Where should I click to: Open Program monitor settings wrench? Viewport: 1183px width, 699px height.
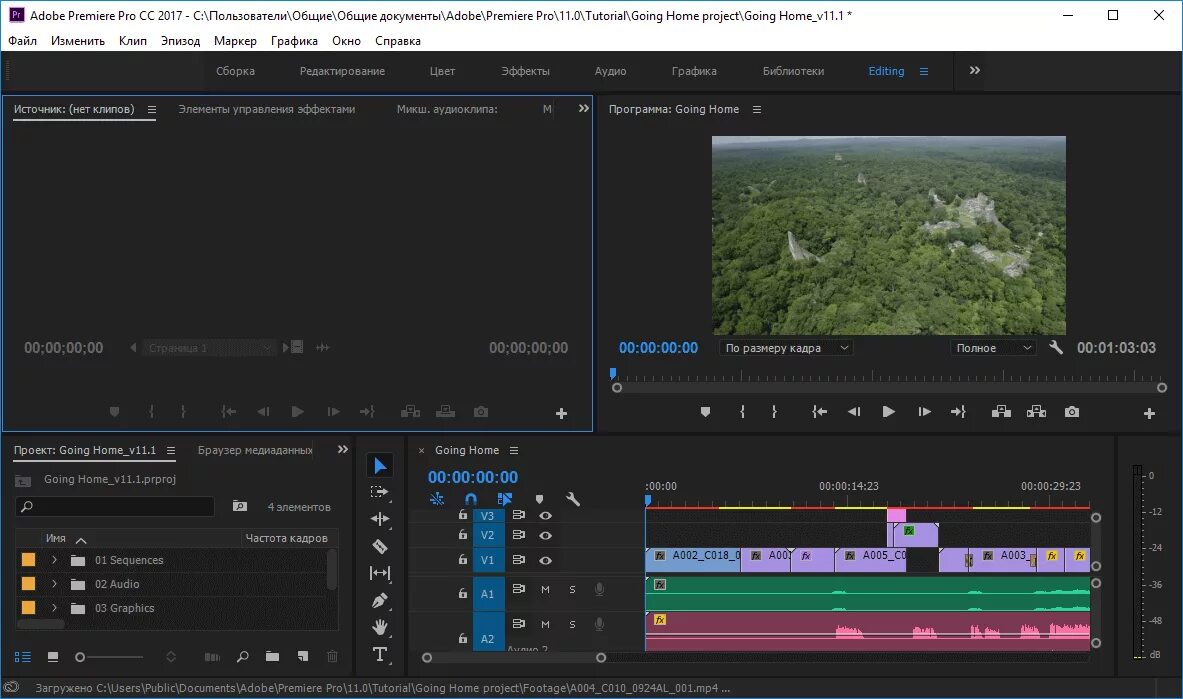(1056, 348)
